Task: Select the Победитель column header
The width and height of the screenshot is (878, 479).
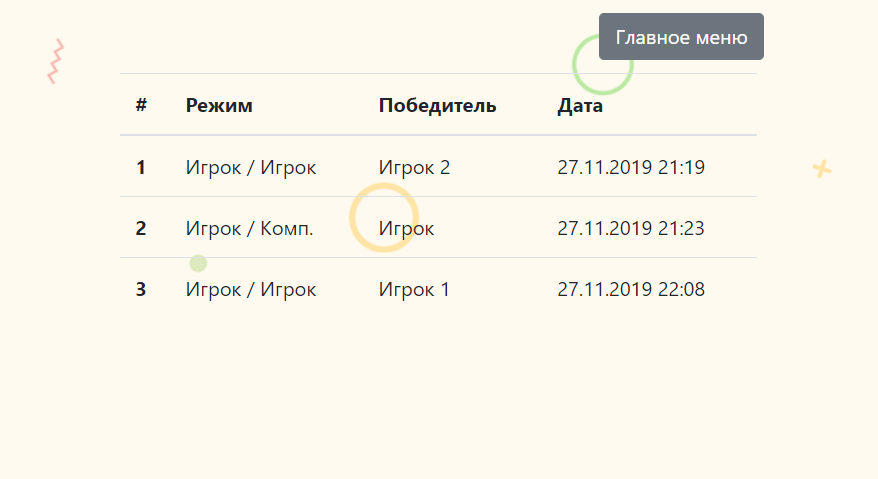Action: [x=437, y=105]
